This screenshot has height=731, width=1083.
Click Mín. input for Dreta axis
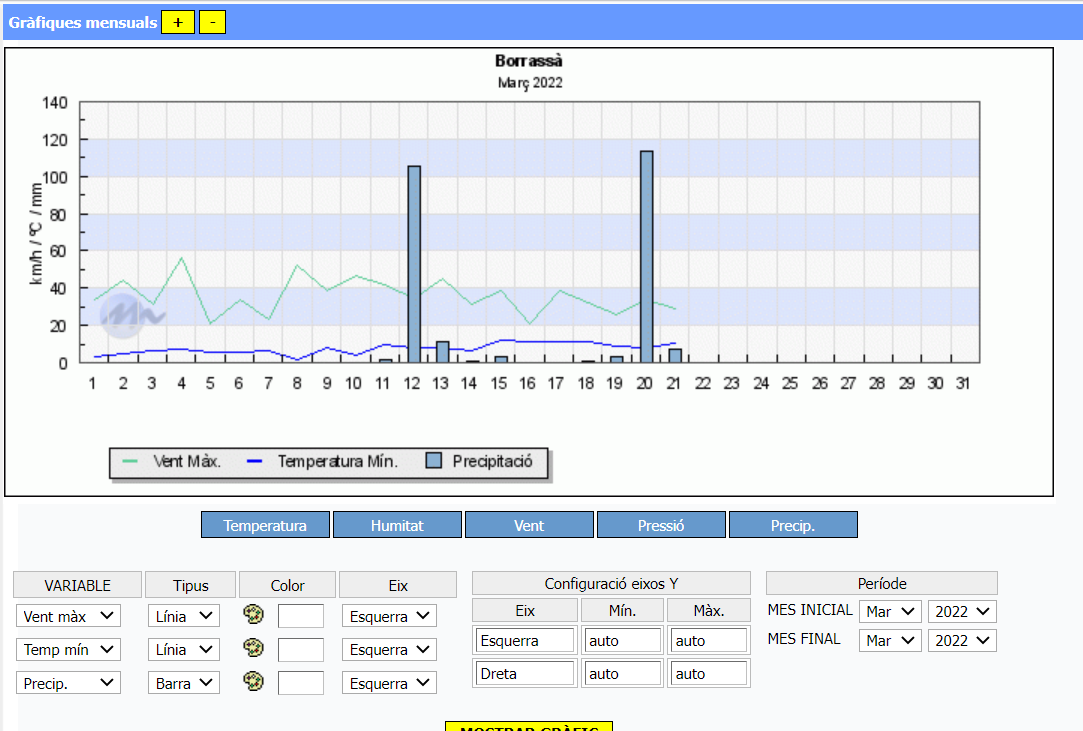622,674
